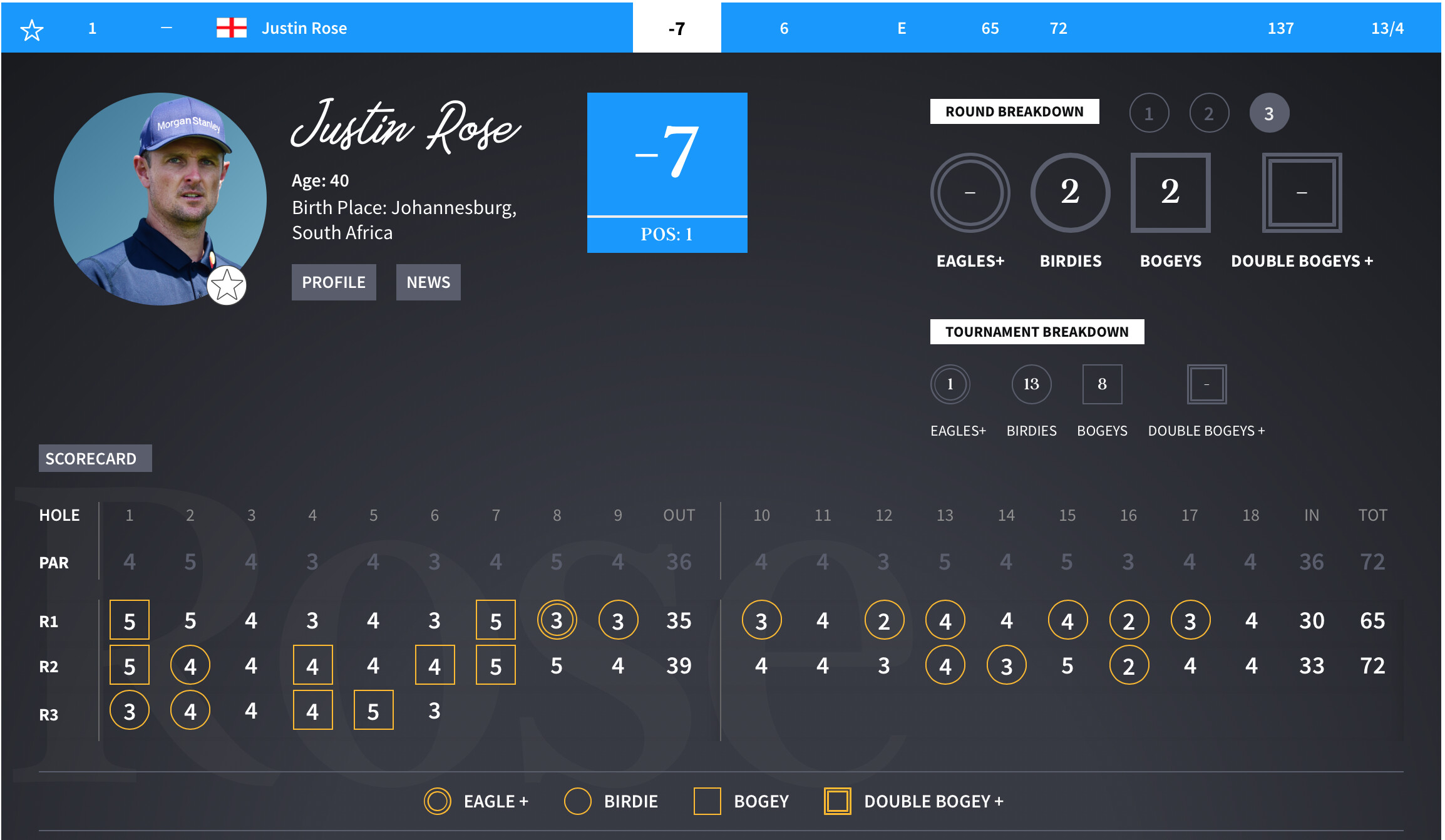
Task: Toggle the favorite star badge on the player photo
Action: click(227, 285)
